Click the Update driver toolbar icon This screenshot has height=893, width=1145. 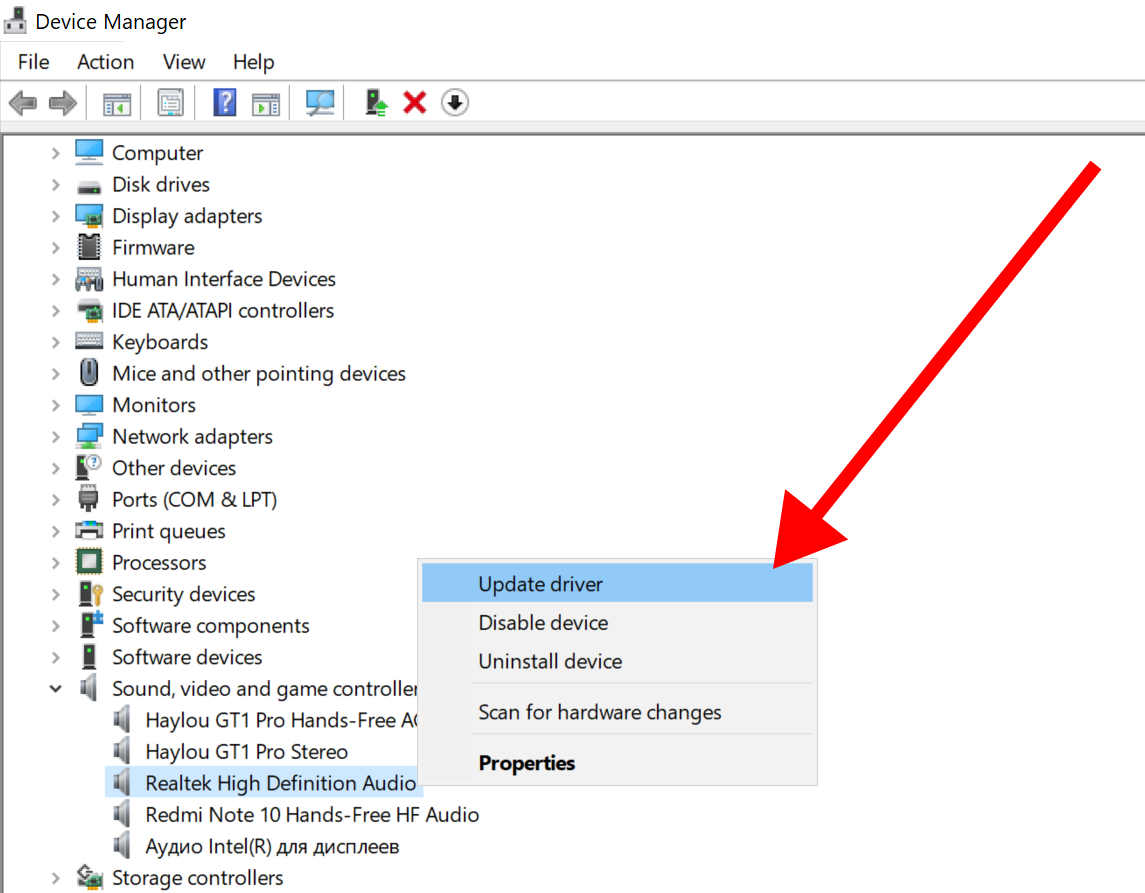click(375, 102)
